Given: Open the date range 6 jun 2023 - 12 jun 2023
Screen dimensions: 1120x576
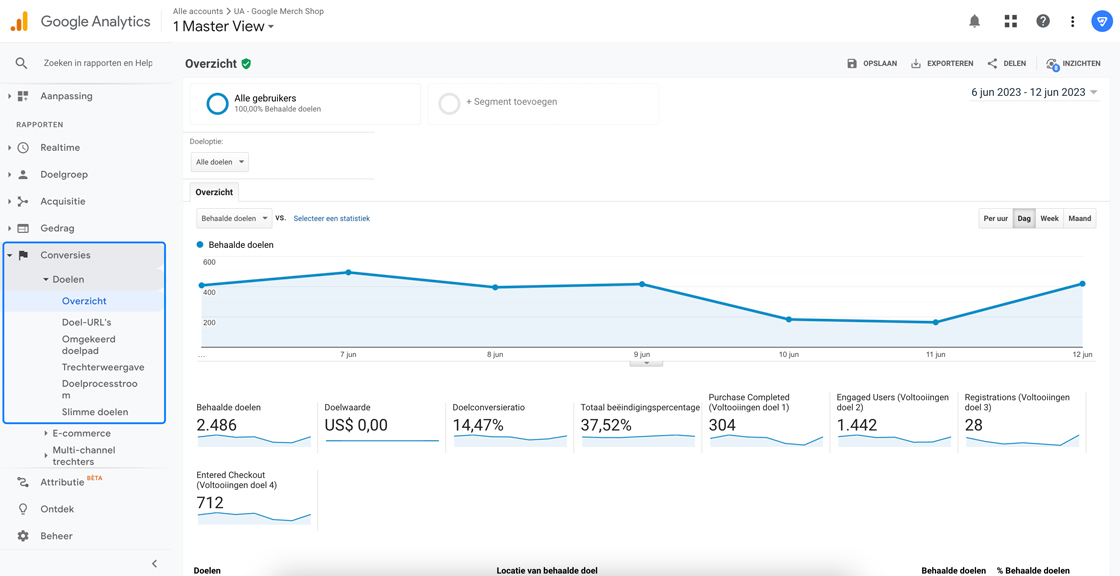Looking at the screenshot, I should pyautogui.click(x=1034, y=92).
